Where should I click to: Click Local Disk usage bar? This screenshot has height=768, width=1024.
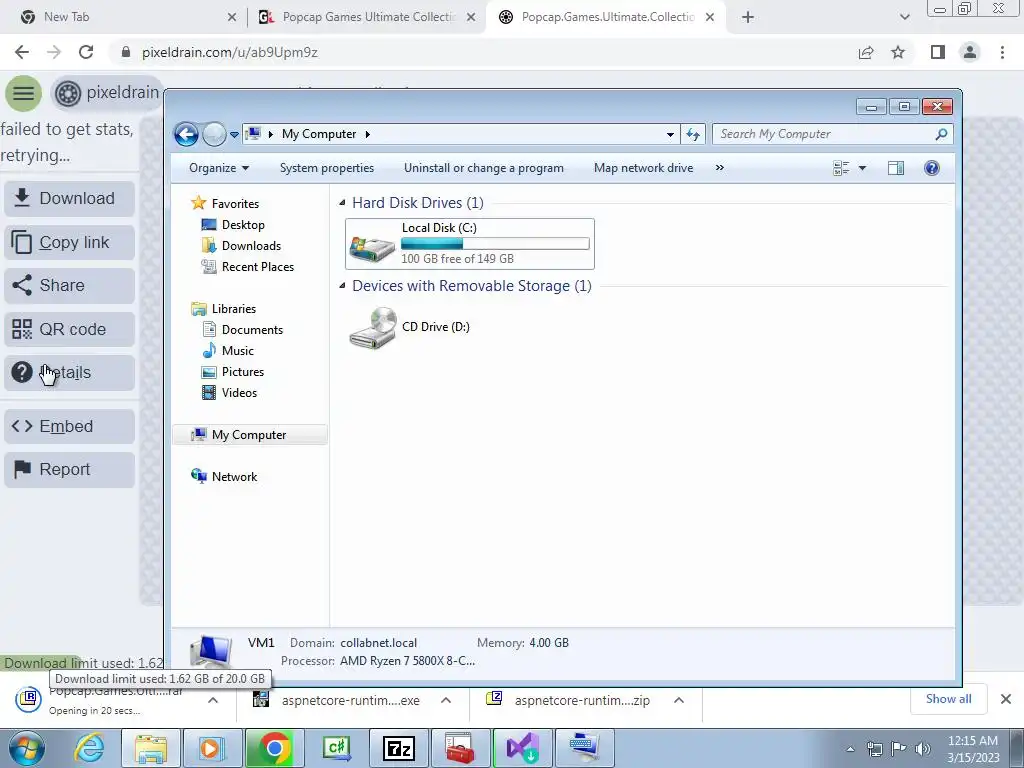495,244
